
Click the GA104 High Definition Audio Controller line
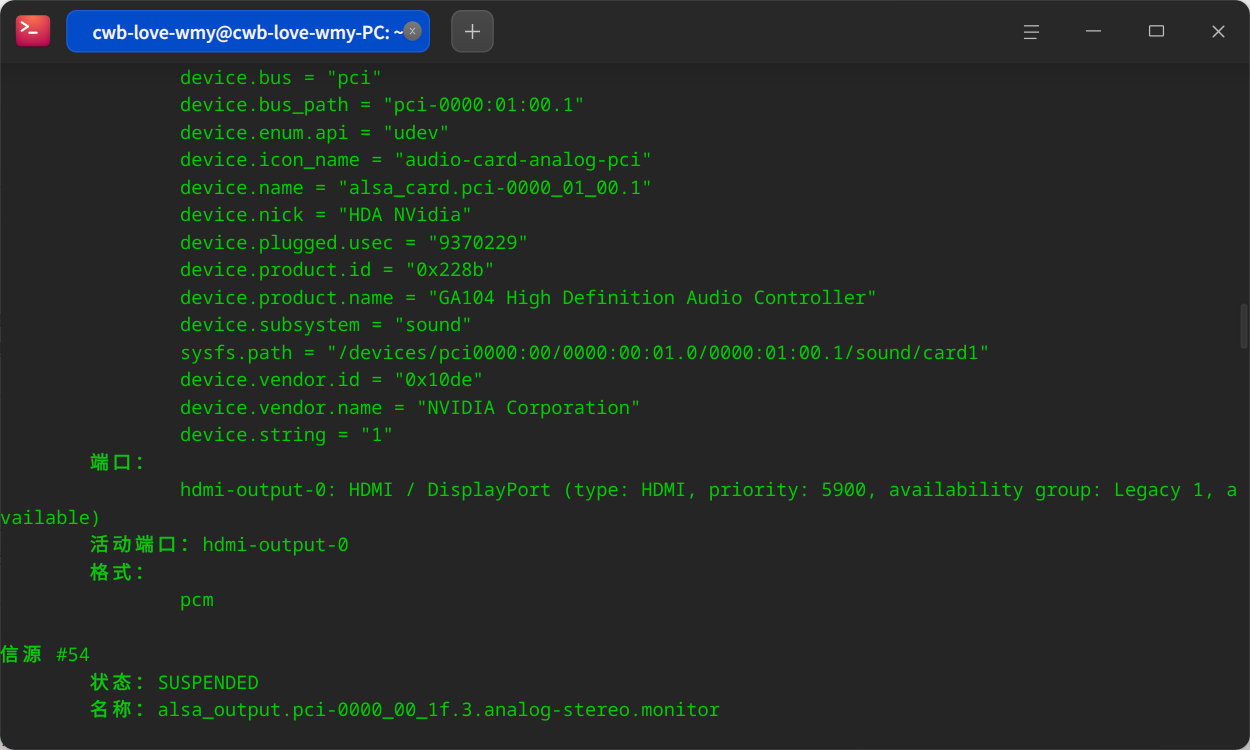point(528,298)
